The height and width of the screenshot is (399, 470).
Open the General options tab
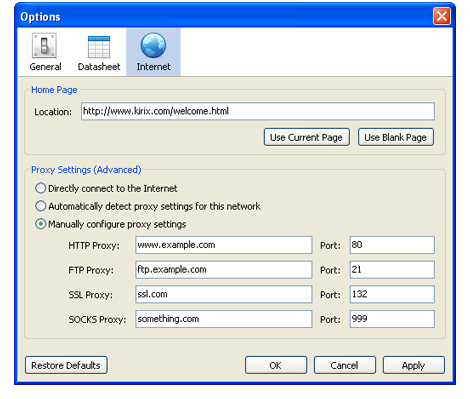pos(45,52)
